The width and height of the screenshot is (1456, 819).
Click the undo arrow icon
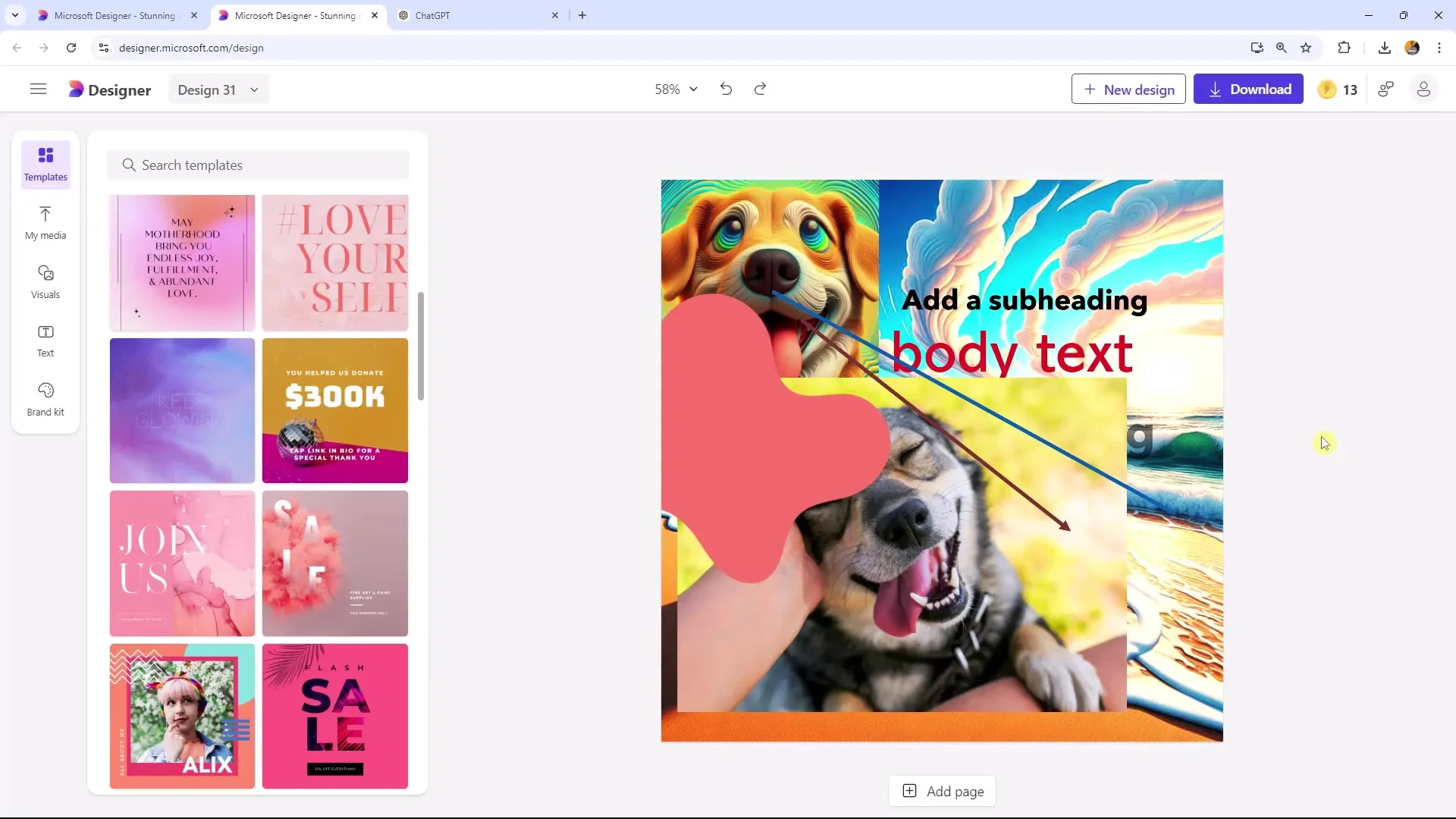[x=727, y=89]
